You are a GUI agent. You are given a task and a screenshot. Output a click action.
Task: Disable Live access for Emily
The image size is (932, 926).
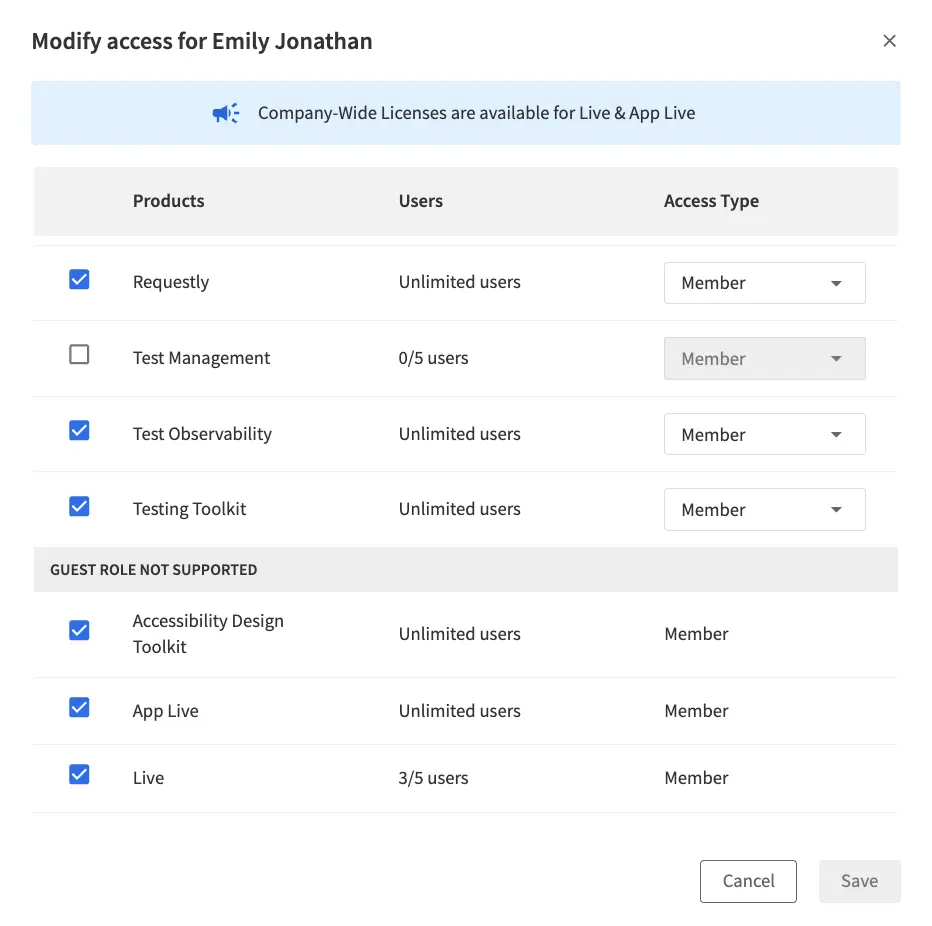click(79, 774)
